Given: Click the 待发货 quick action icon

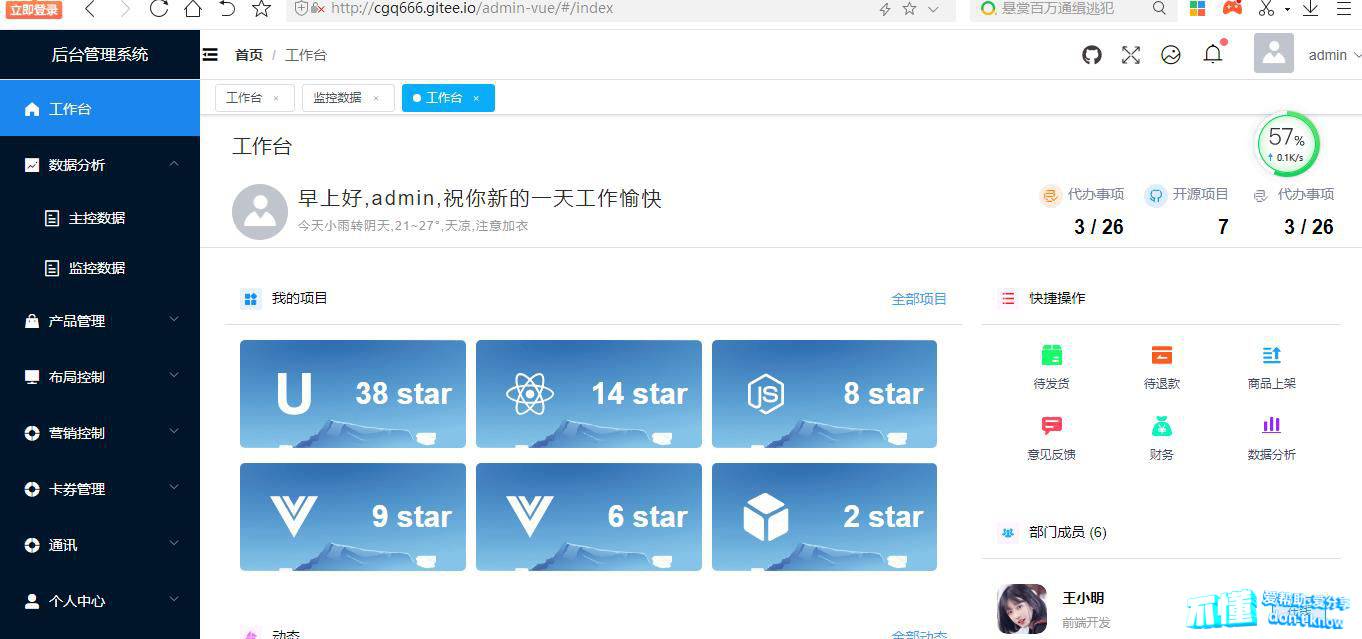Looking at the screenshot, I should tap(1051, 355).
